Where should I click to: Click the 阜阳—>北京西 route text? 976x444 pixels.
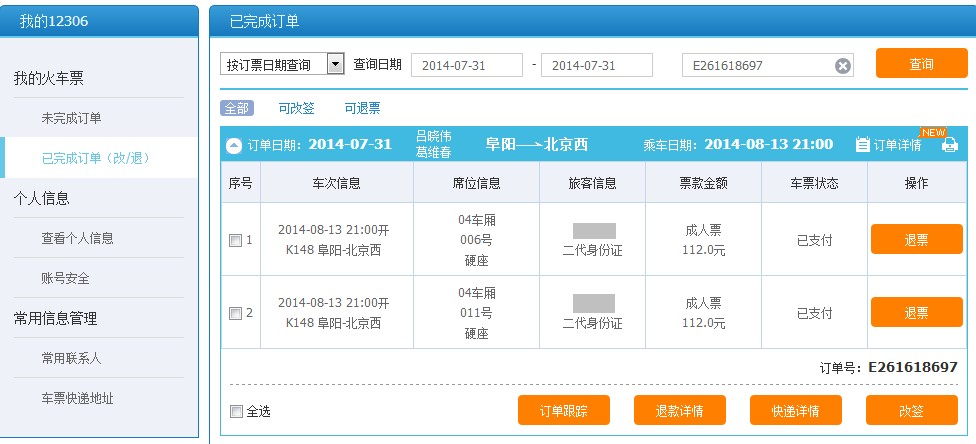[537, 144]
